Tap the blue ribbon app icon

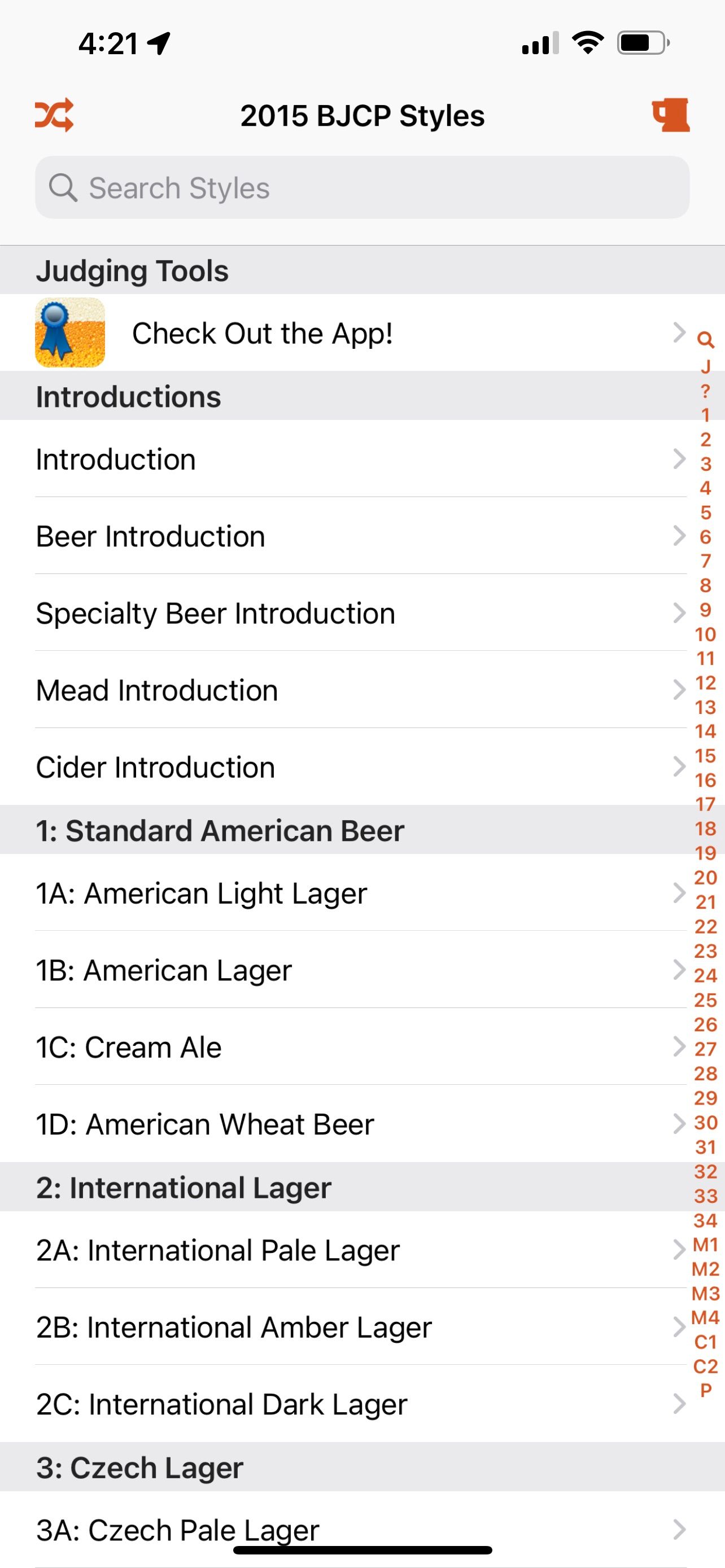click(x=70, y=332)
